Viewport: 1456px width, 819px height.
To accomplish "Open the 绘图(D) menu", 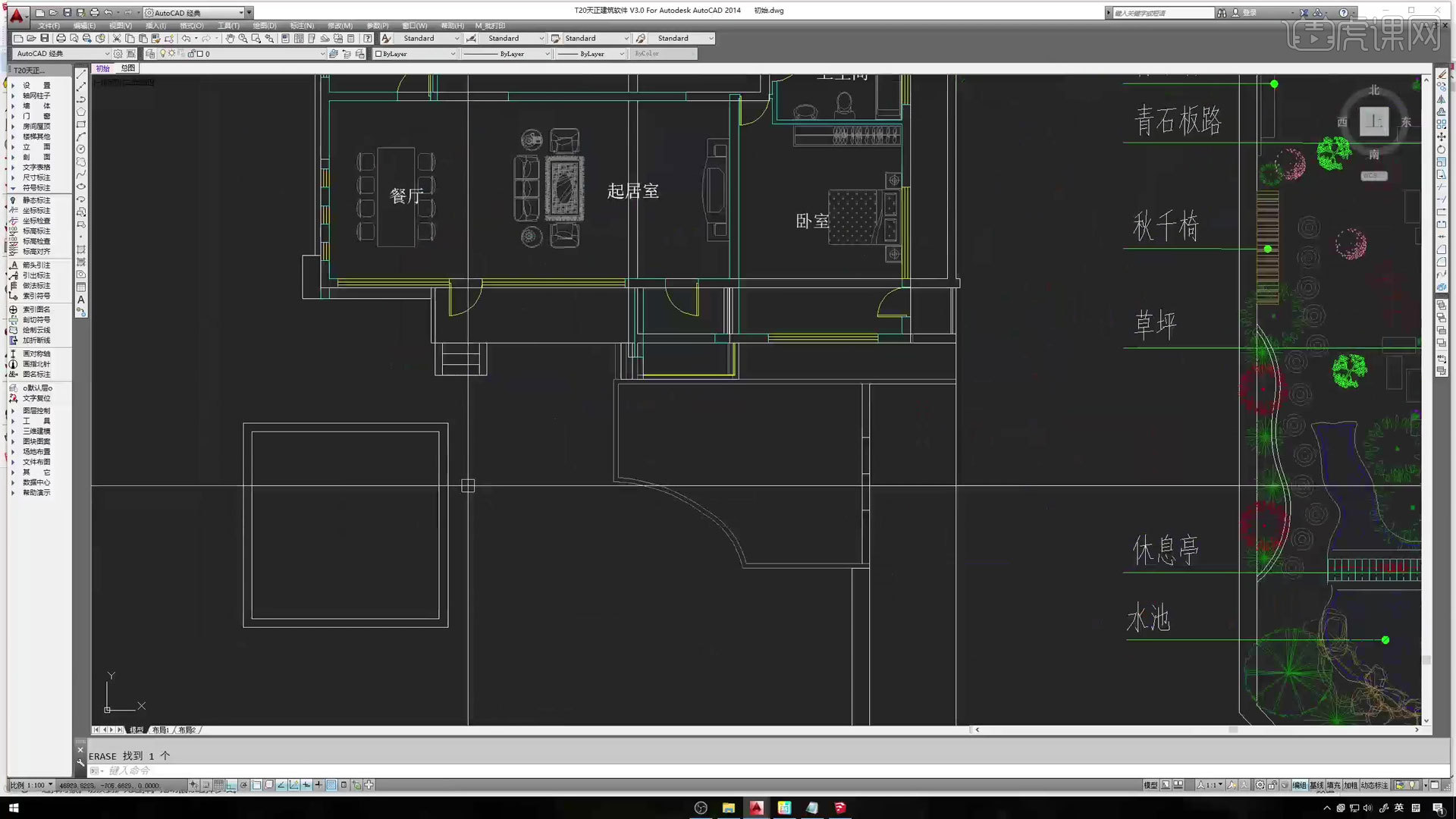I will tap(265, 25).
